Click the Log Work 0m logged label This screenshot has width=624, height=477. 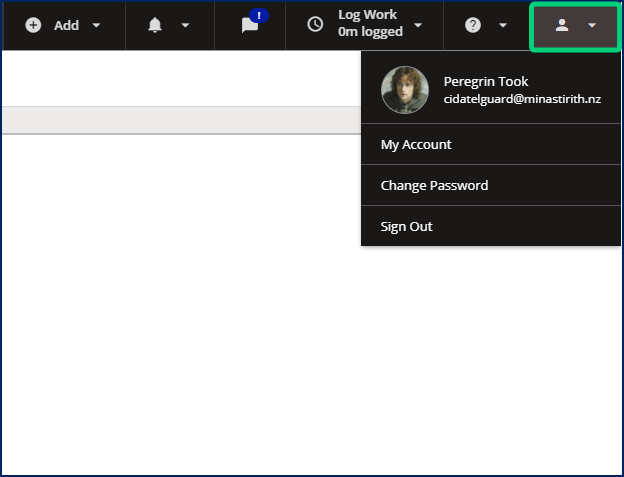pyautogui.click(x=370, y=23)
